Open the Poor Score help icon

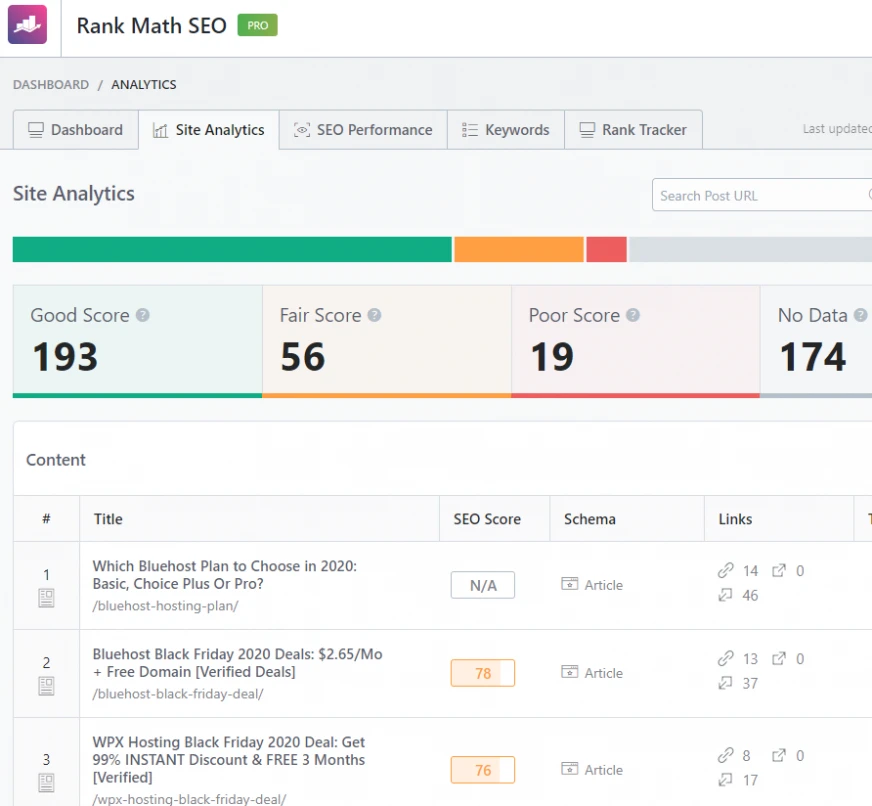633,315
